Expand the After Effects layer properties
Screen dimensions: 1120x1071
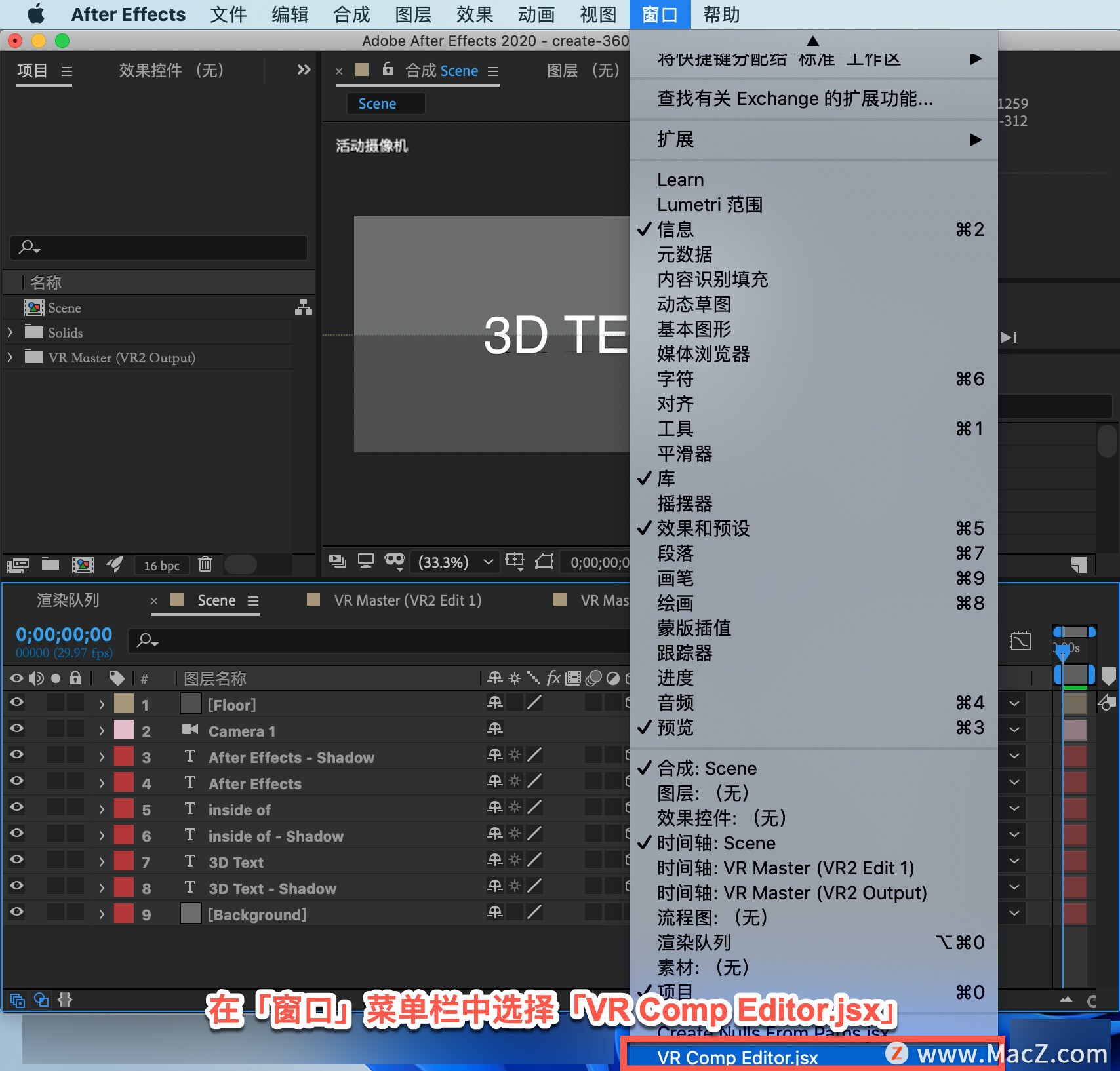[x=102, y=783]
